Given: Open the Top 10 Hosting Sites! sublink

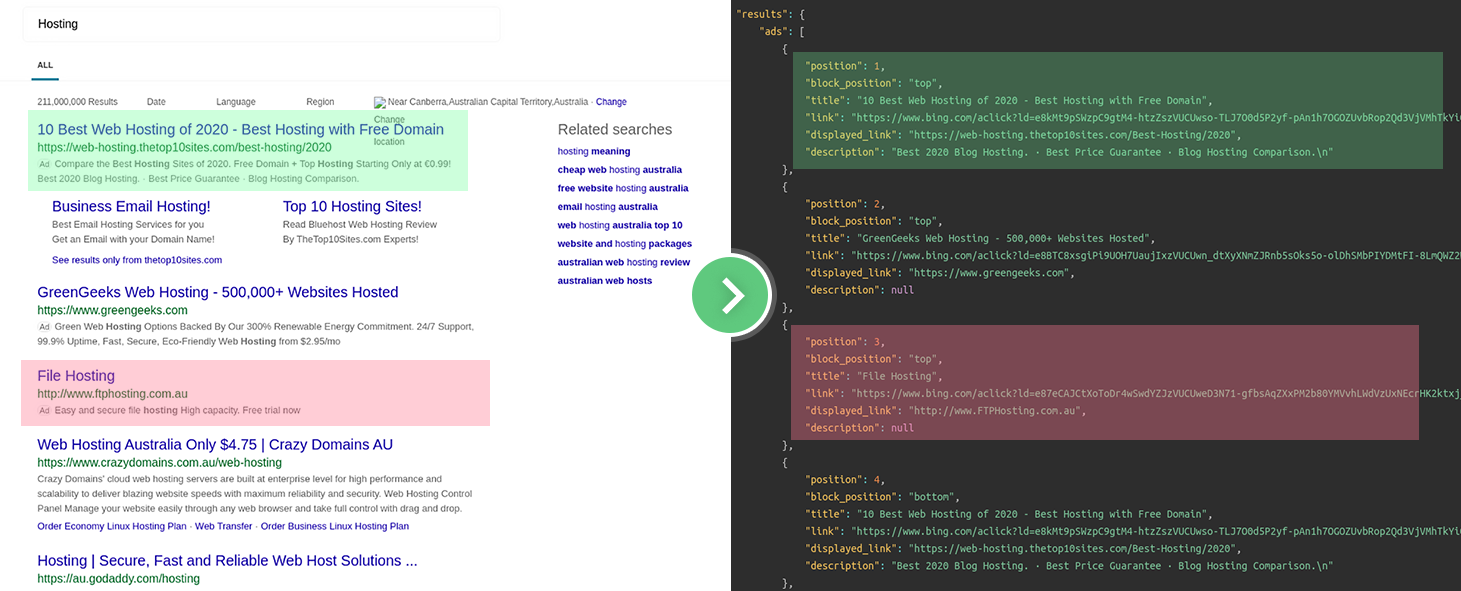Looking at the screenshot, I should [x=352, y=206].
